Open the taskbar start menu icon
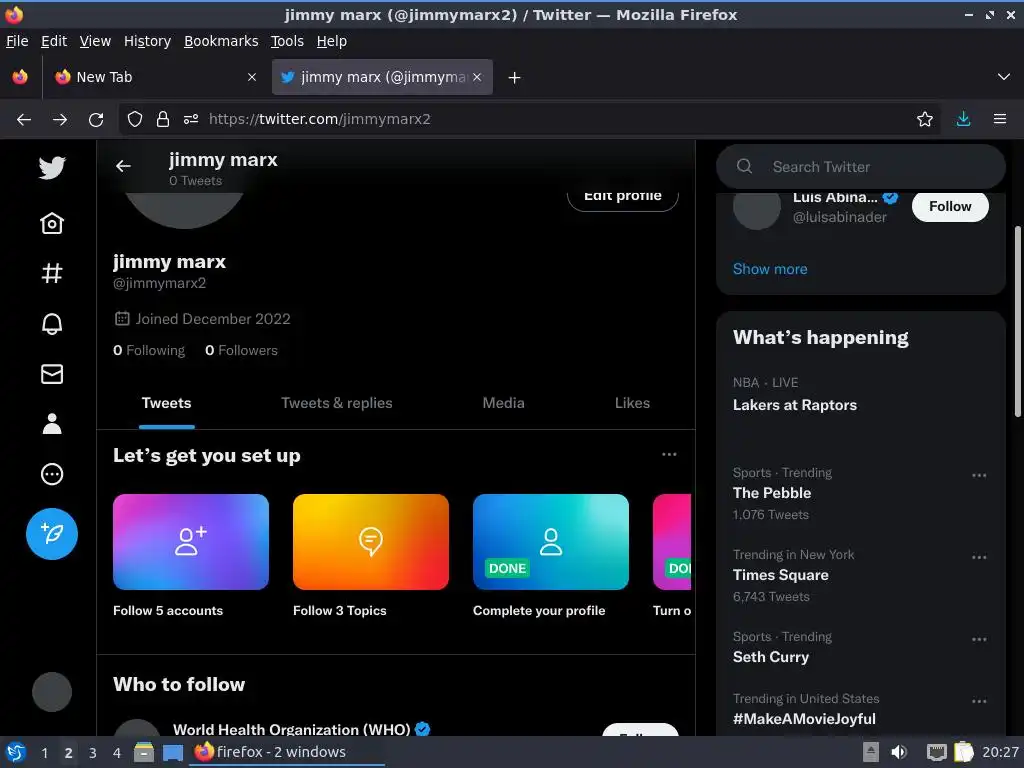The image size is (1024, 768). click(x=16, y=752)
